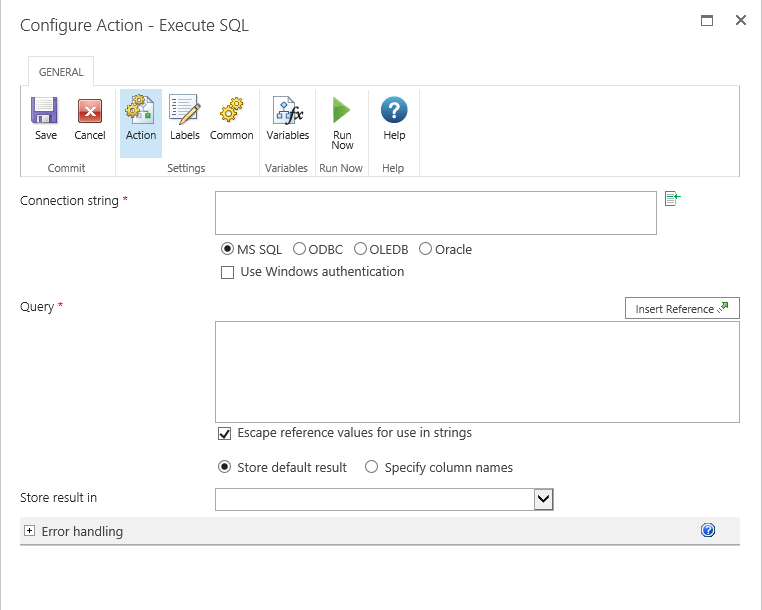Viewport: 762px width, 610px height.
Task: Select the Action settings icon
Action: pos(140,109)
